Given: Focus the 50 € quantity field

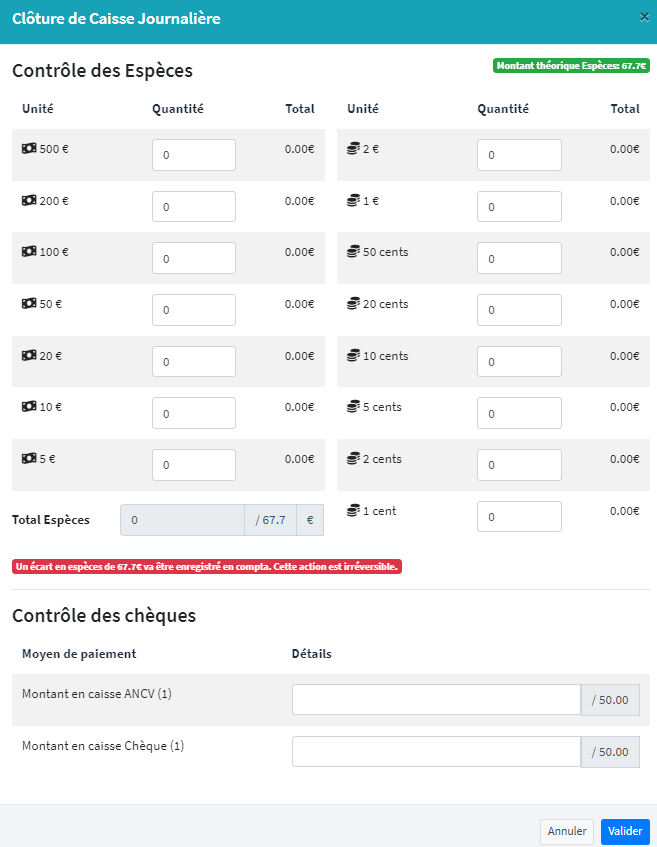Looking at the screenshot, I should pyautogui.click(x=194, y=310).
